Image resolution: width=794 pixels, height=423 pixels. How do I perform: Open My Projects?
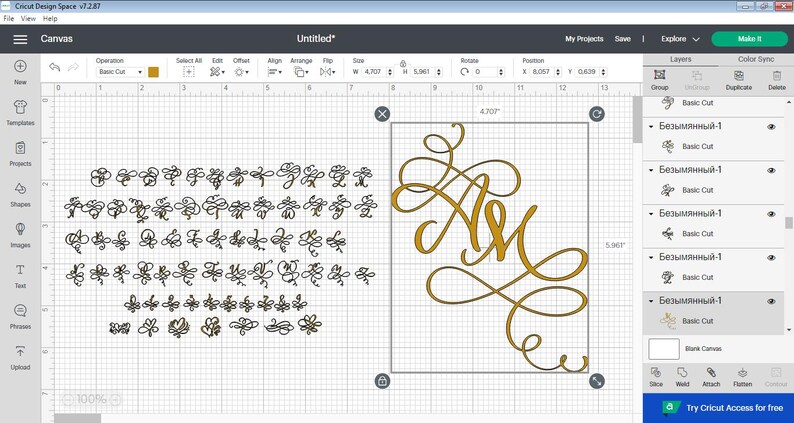coord(584,39)
